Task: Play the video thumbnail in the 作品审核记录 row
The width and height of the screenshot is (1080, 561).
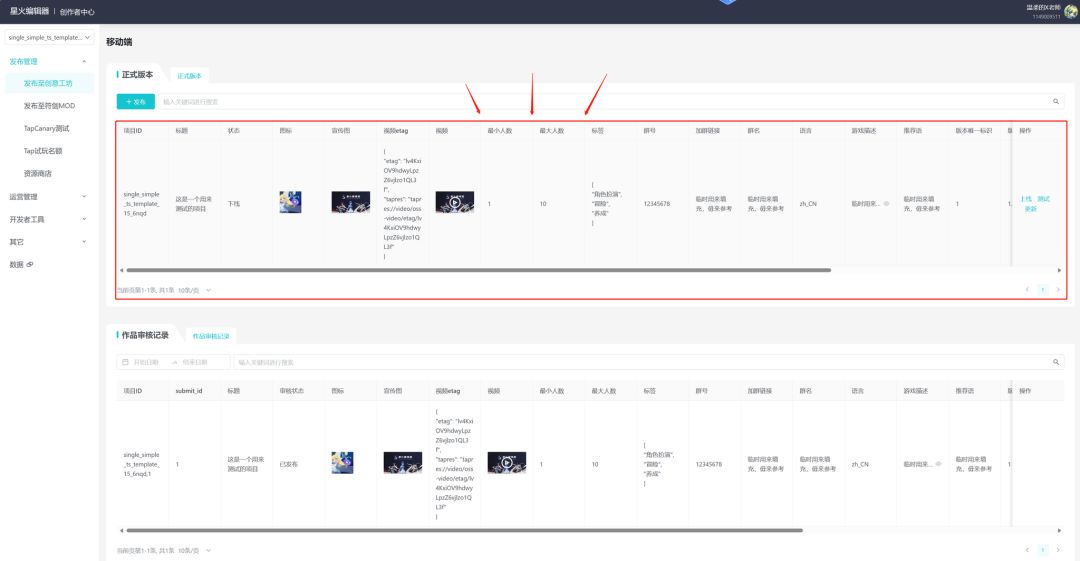Action: [507, 462]
